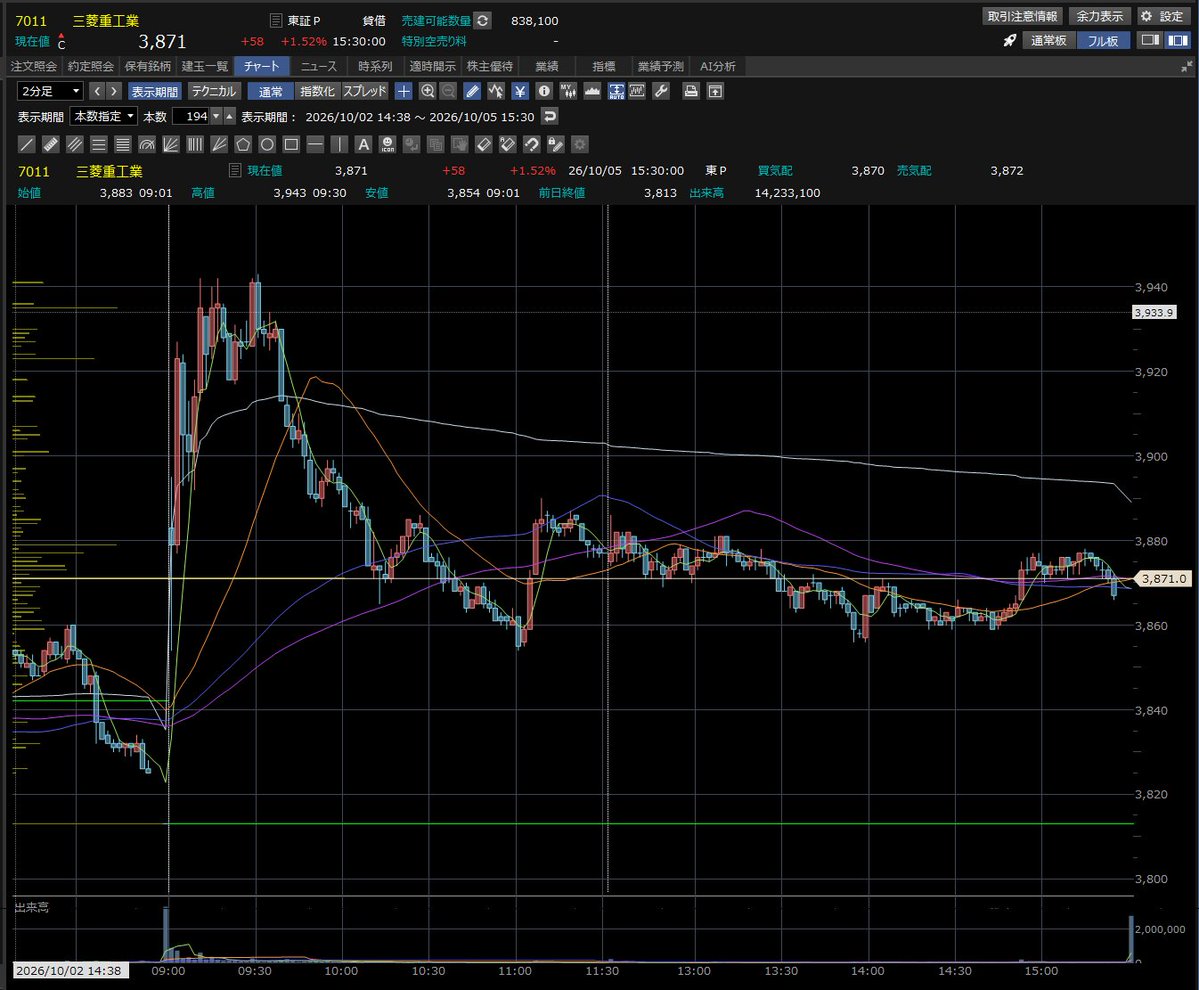Toggle the auto-scale button
The width and height of the screenshot is (1199, 990).
coord(616,92)
